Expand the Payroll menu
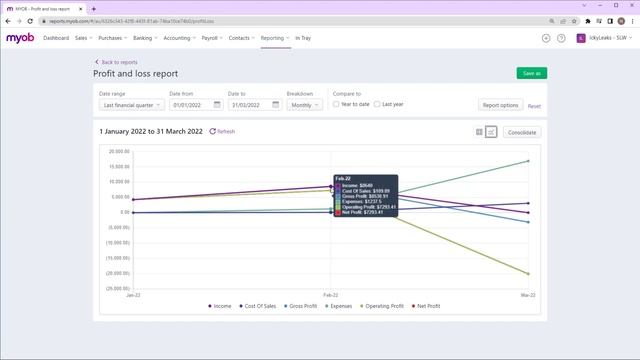Viewport: 640px width, 360px height. point(212,38)
